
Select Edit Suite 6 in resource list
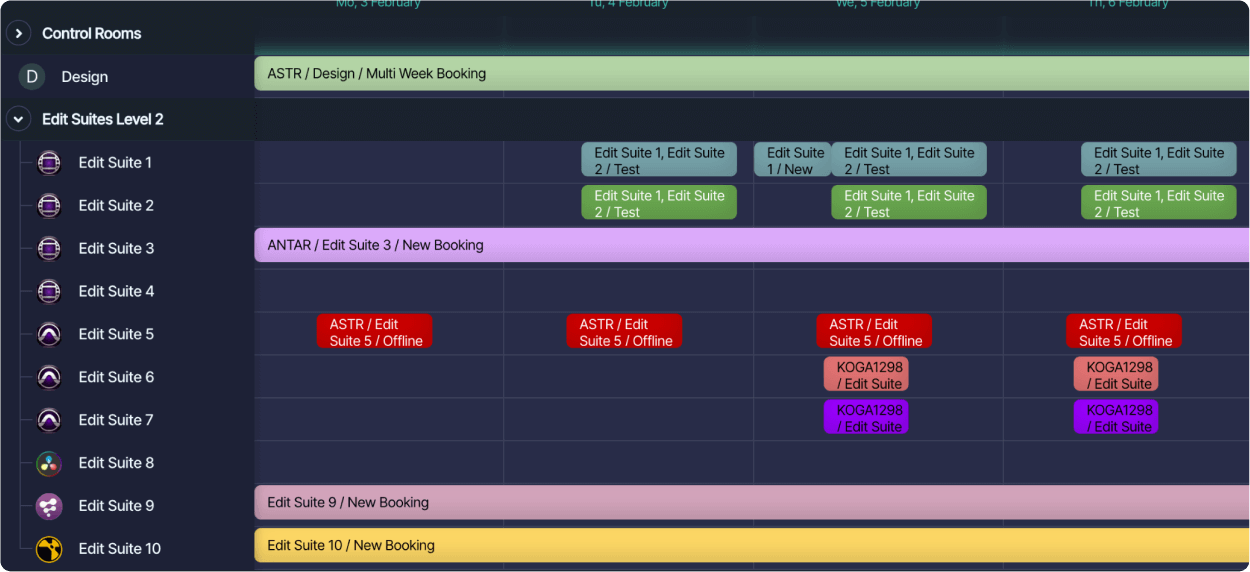pos(117,378)
